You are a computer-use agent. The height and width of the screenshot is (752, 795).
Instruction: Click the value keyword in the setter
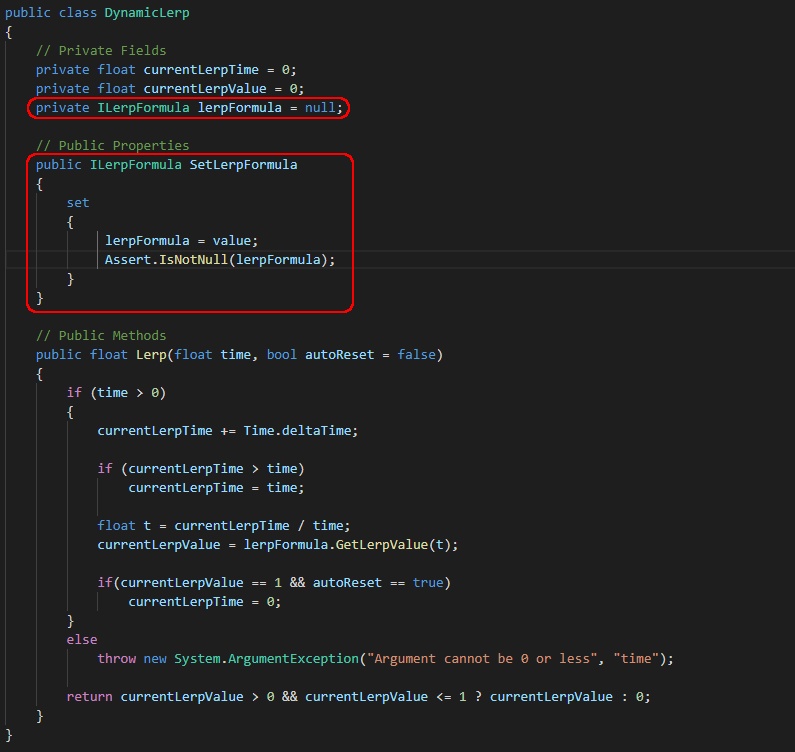tap(232, 240)
